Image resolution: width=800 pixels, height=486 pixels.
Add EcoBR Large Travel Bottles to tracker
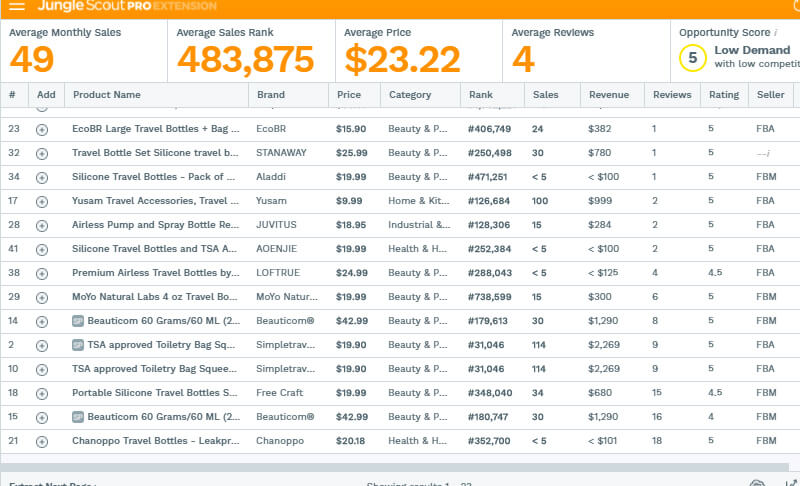[x=42, y=129]
